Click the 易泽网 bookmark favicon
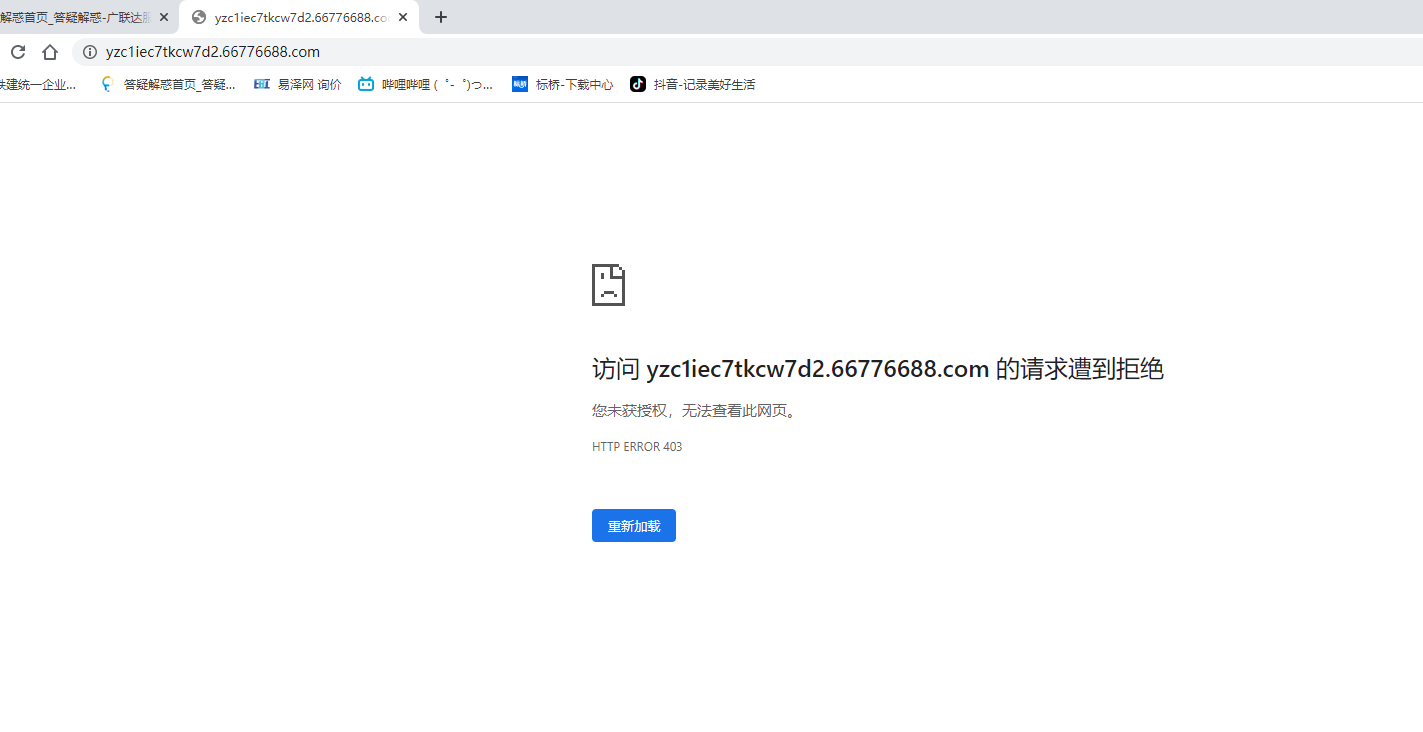1423x732 pixels. pyautogui.click(x=262, y=85)
